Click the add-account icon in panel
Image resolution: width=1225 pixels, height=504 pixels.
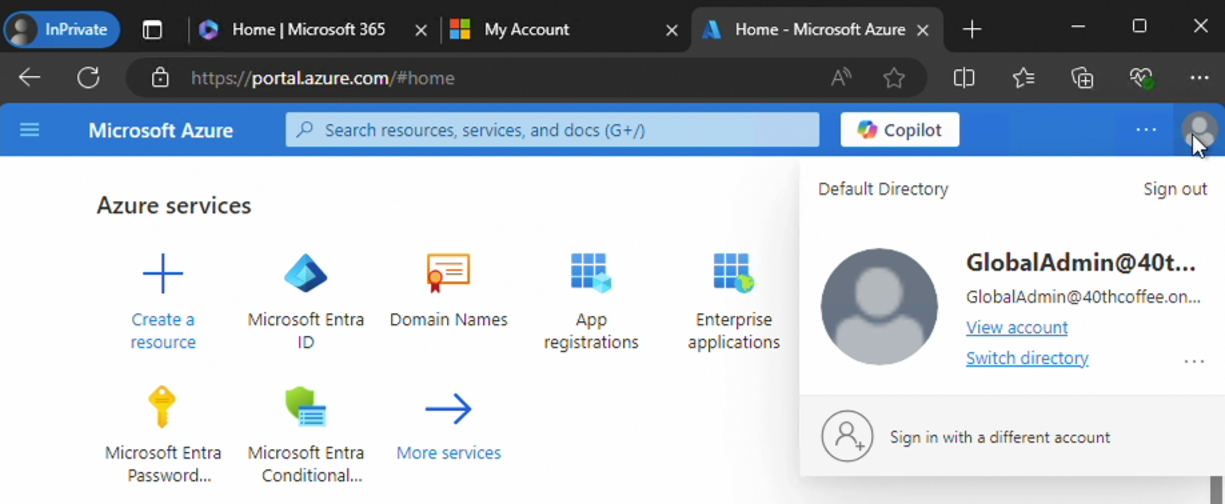(x=847, y=437)
